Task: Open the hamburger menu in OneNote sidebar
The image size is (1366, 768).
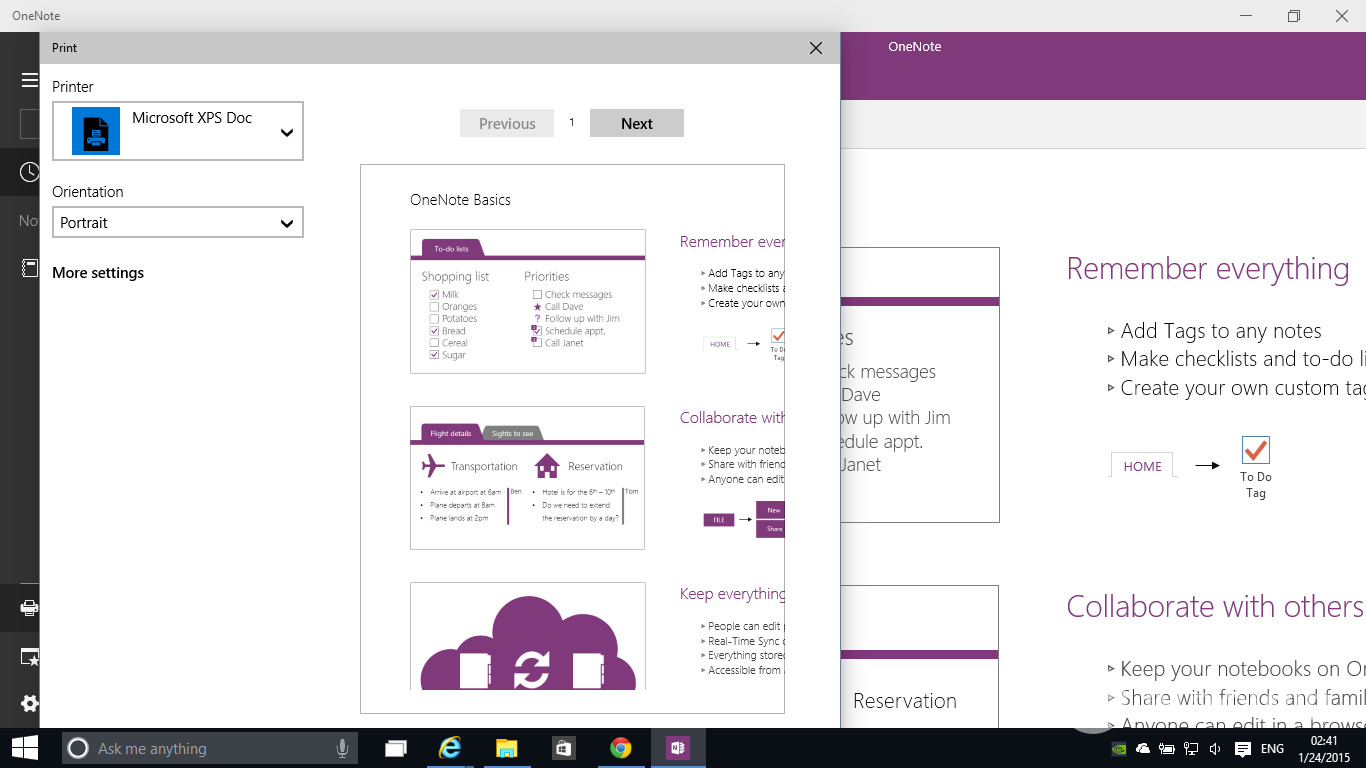Action: click(29, 80)
